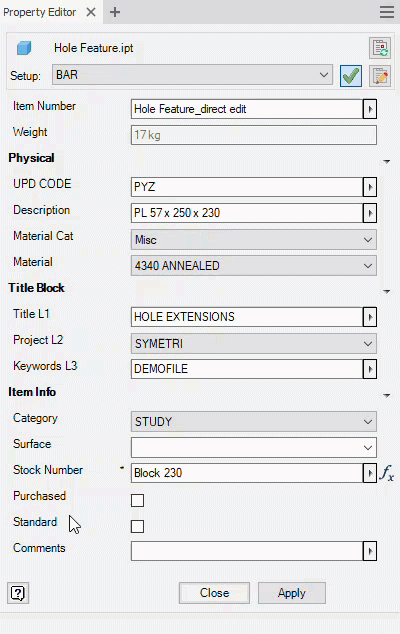Click into the Comments text field
The image size is (400, 634).
(x=247, y=551)
